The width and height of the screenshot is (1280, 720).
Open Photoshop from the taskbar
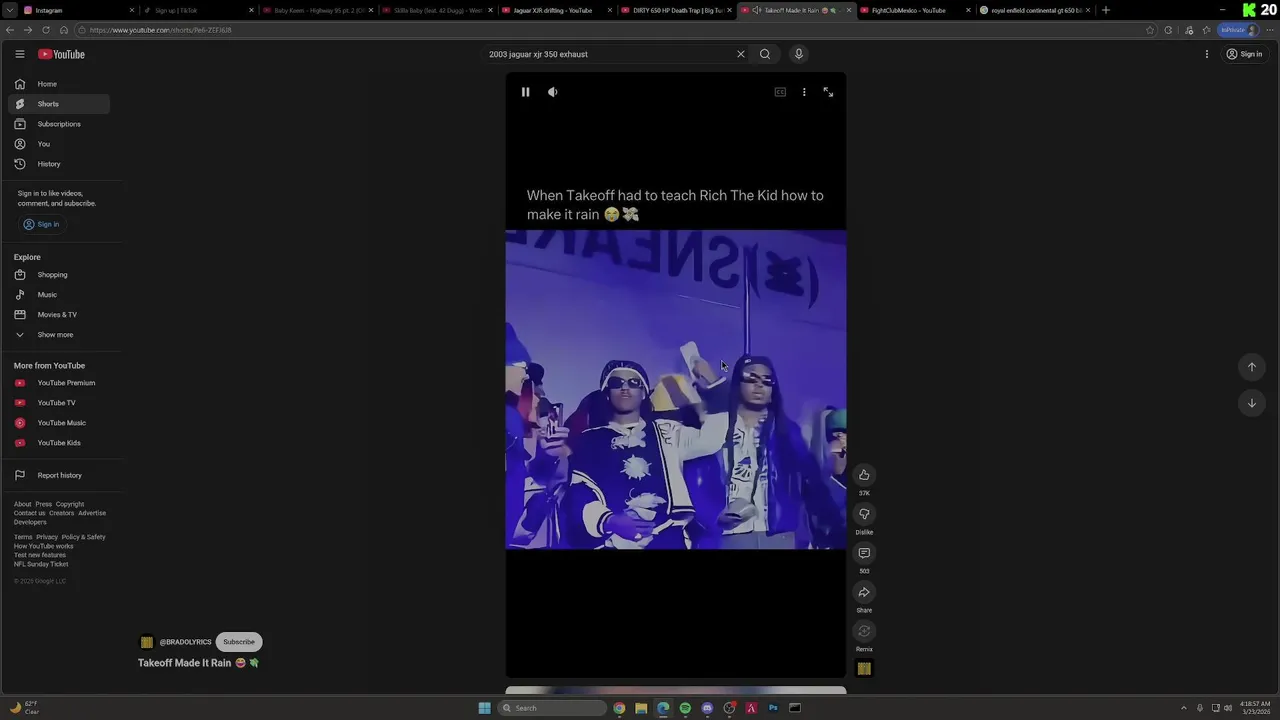[x=773, y=708]
